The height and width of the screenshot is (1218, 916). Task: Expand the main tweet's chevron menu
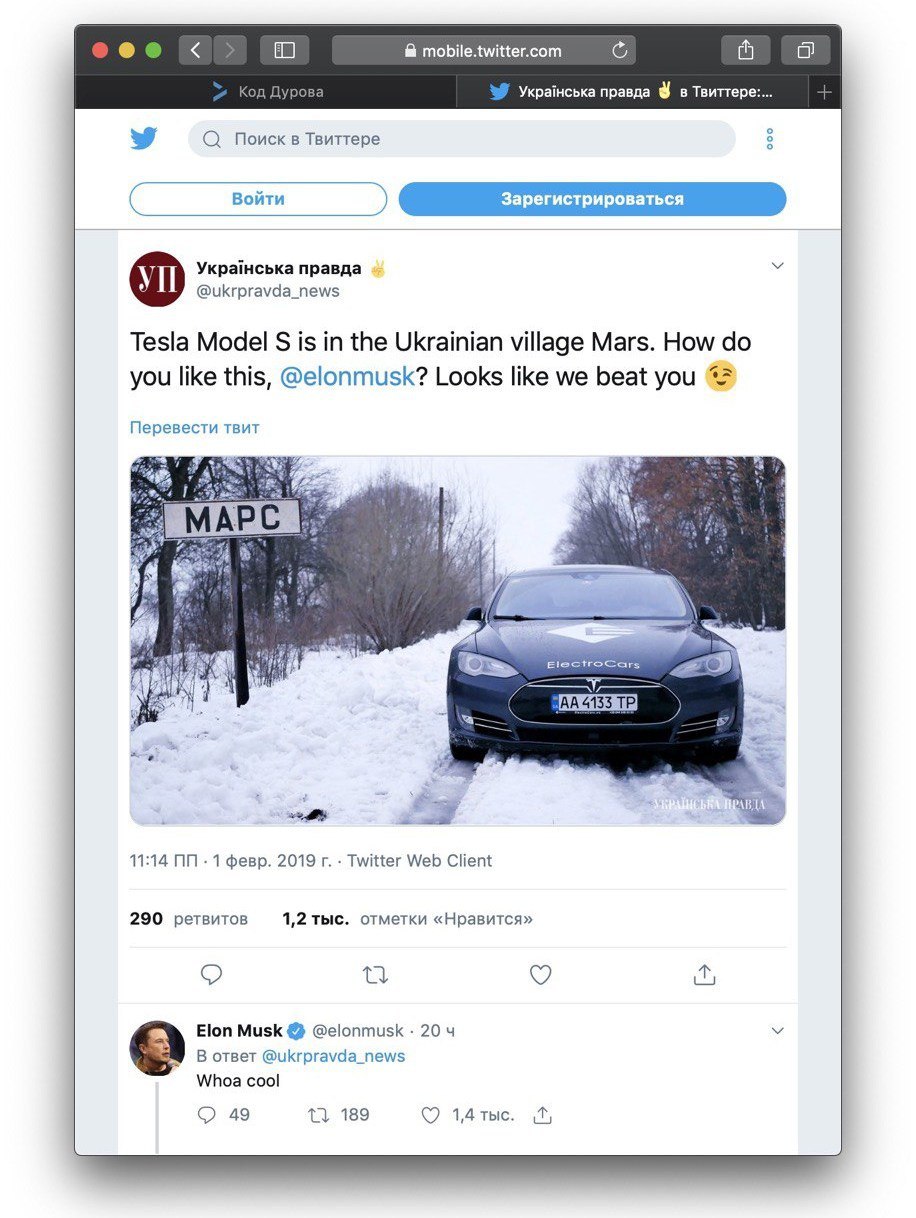[x=777, y=266]
